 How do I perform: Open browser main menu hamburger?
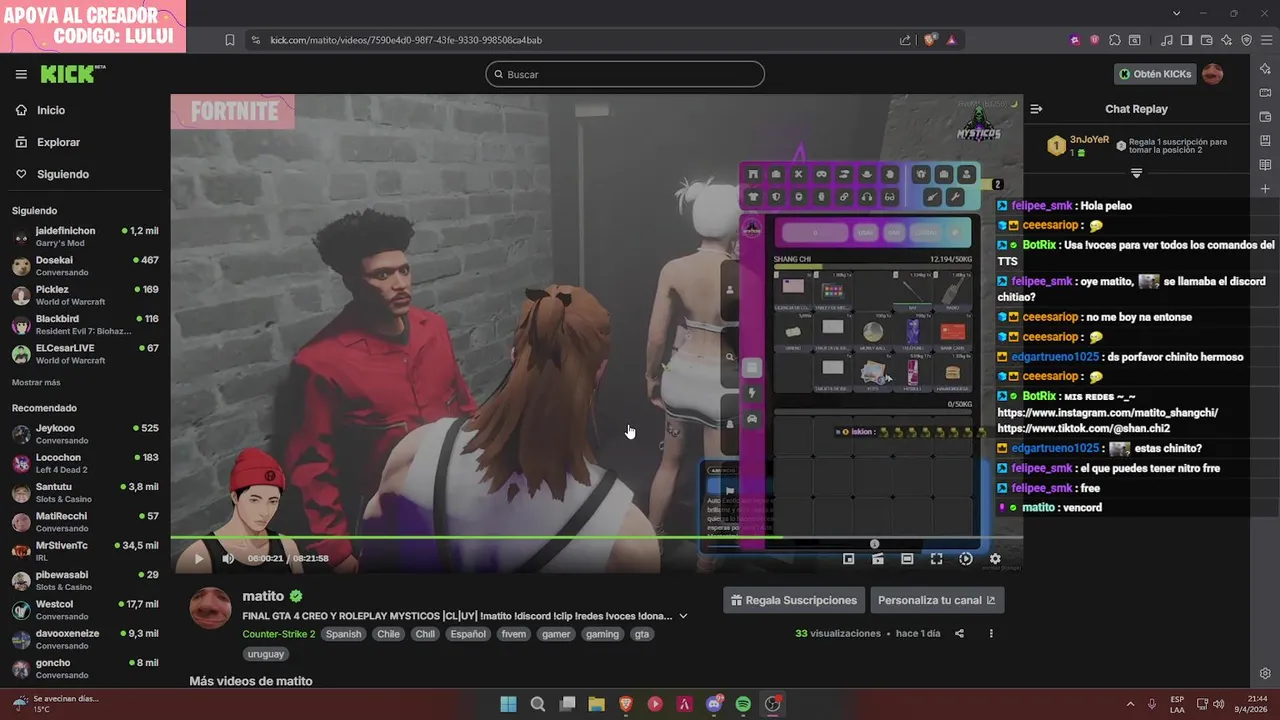(x=1266, y=40)
